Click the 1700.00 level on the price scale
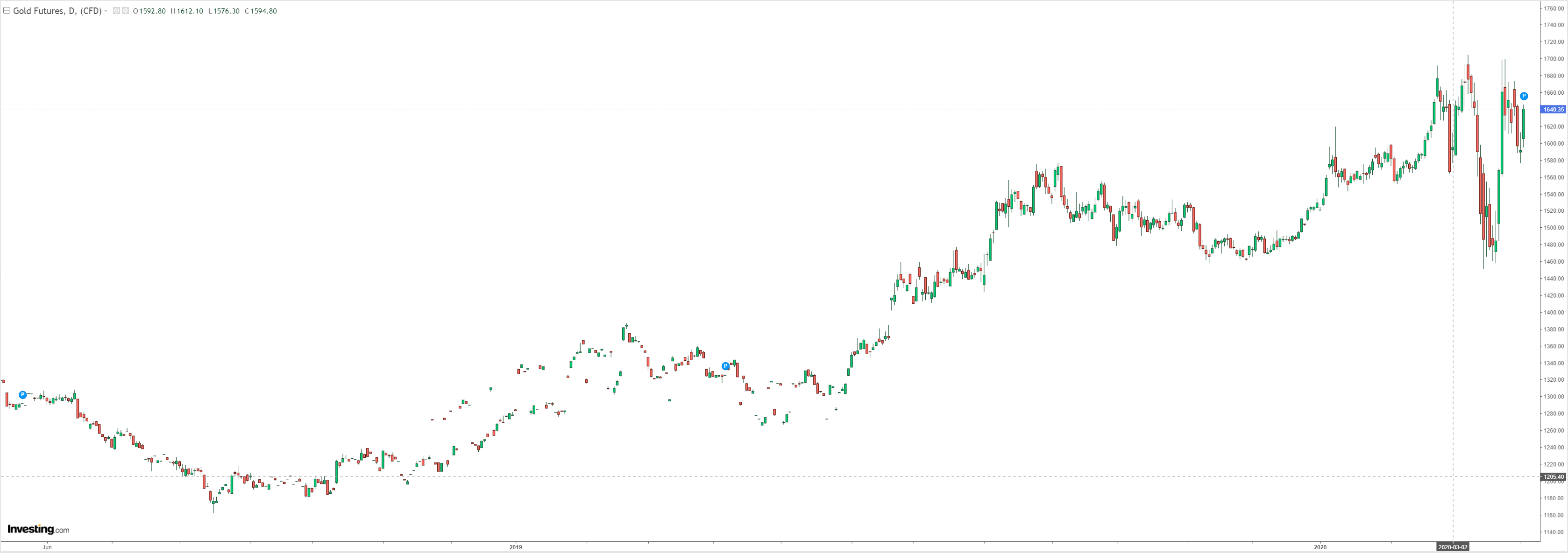 click(x=1554, y=59)
